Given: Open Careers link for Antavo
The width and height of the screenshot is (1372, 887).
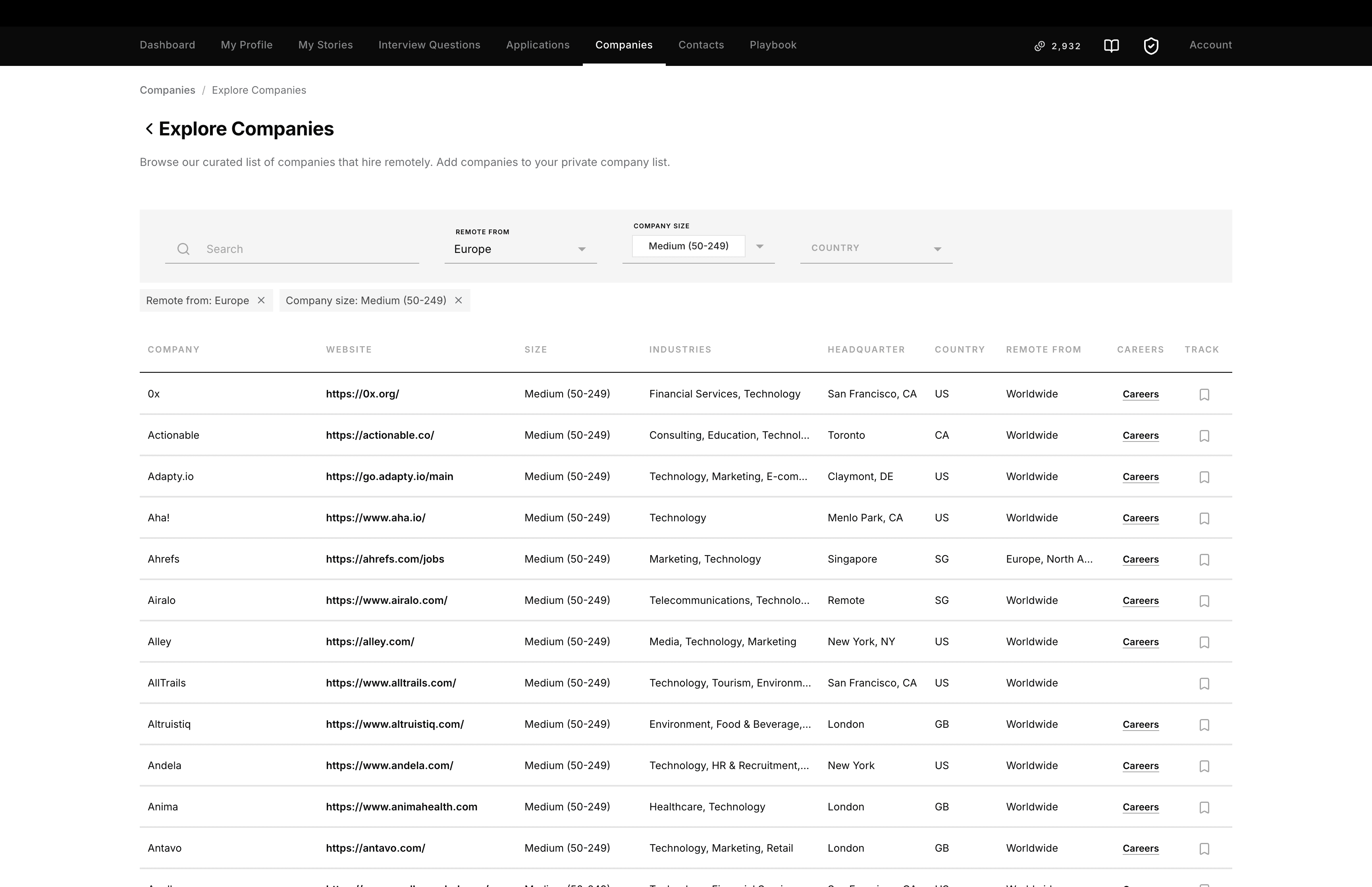Looking at the screenshot, I should coord(1141,848).
